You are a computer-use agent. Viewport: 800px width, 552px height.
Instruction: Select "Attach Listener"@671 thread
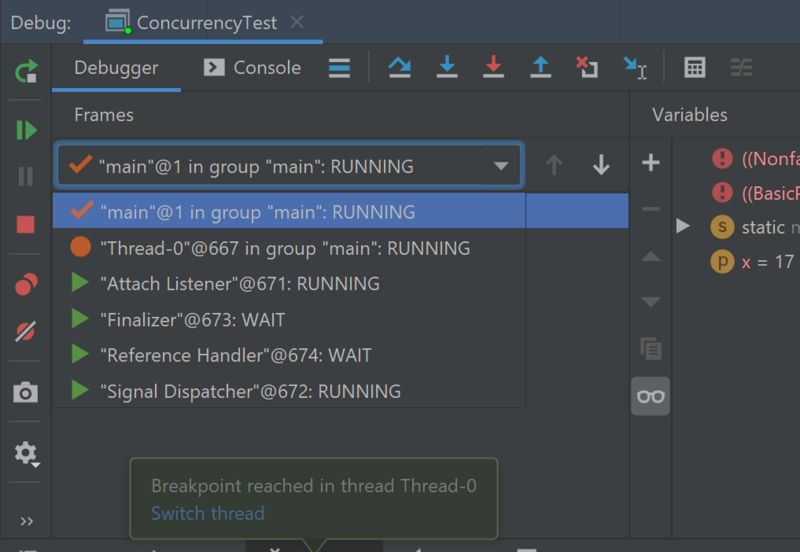point(289,284)
